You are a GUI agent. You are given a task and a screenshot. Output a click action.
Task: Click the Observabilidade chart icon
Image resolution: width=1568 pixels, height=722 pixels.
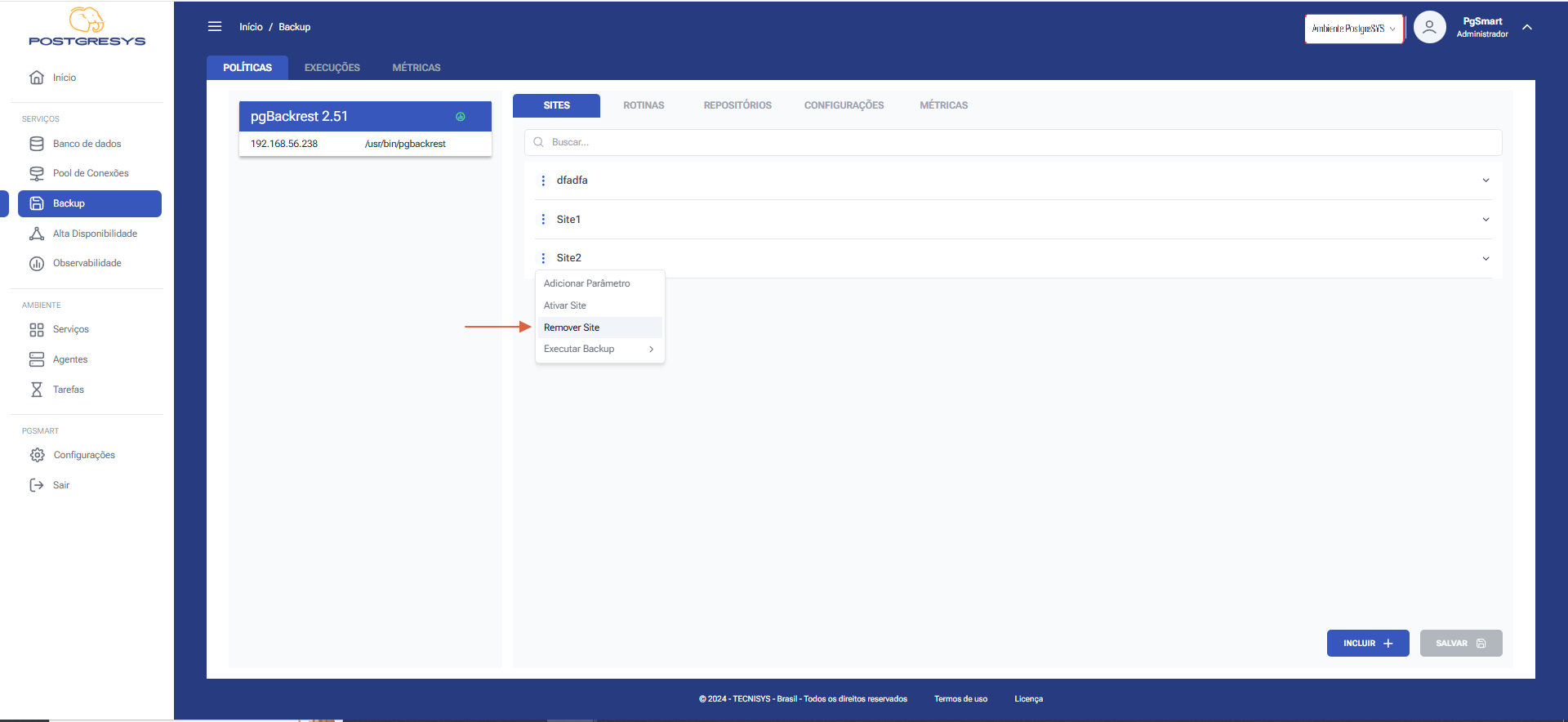(37, 264)
